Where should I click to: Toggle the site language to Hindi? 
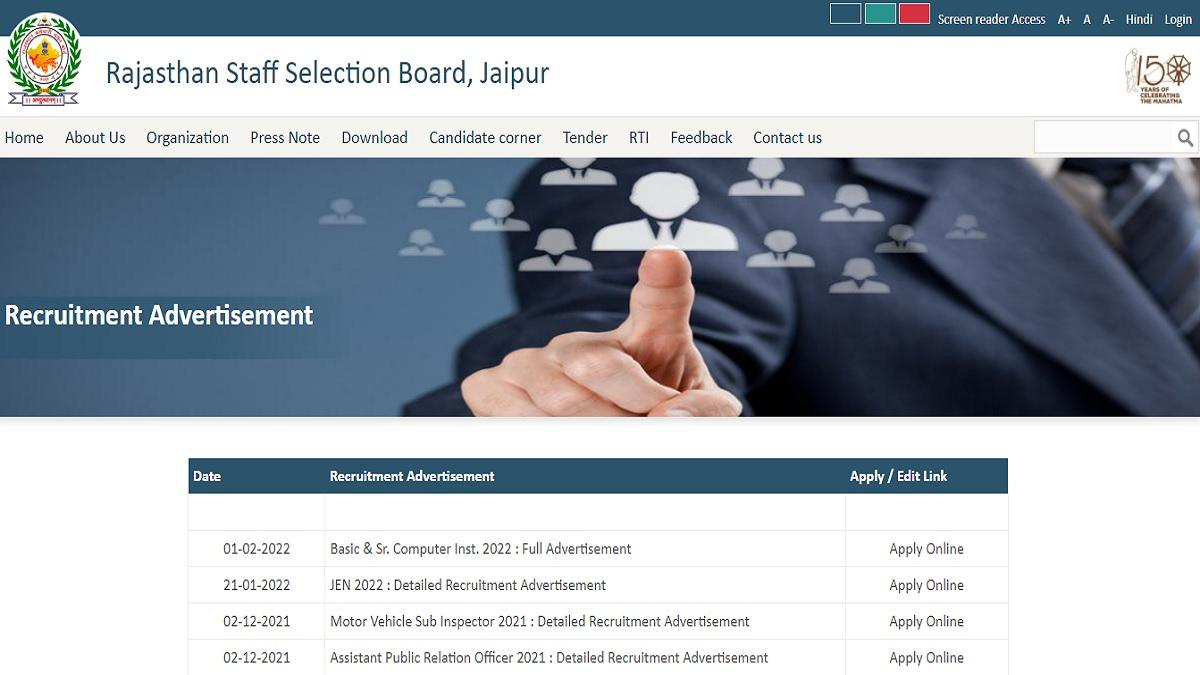1139,18
